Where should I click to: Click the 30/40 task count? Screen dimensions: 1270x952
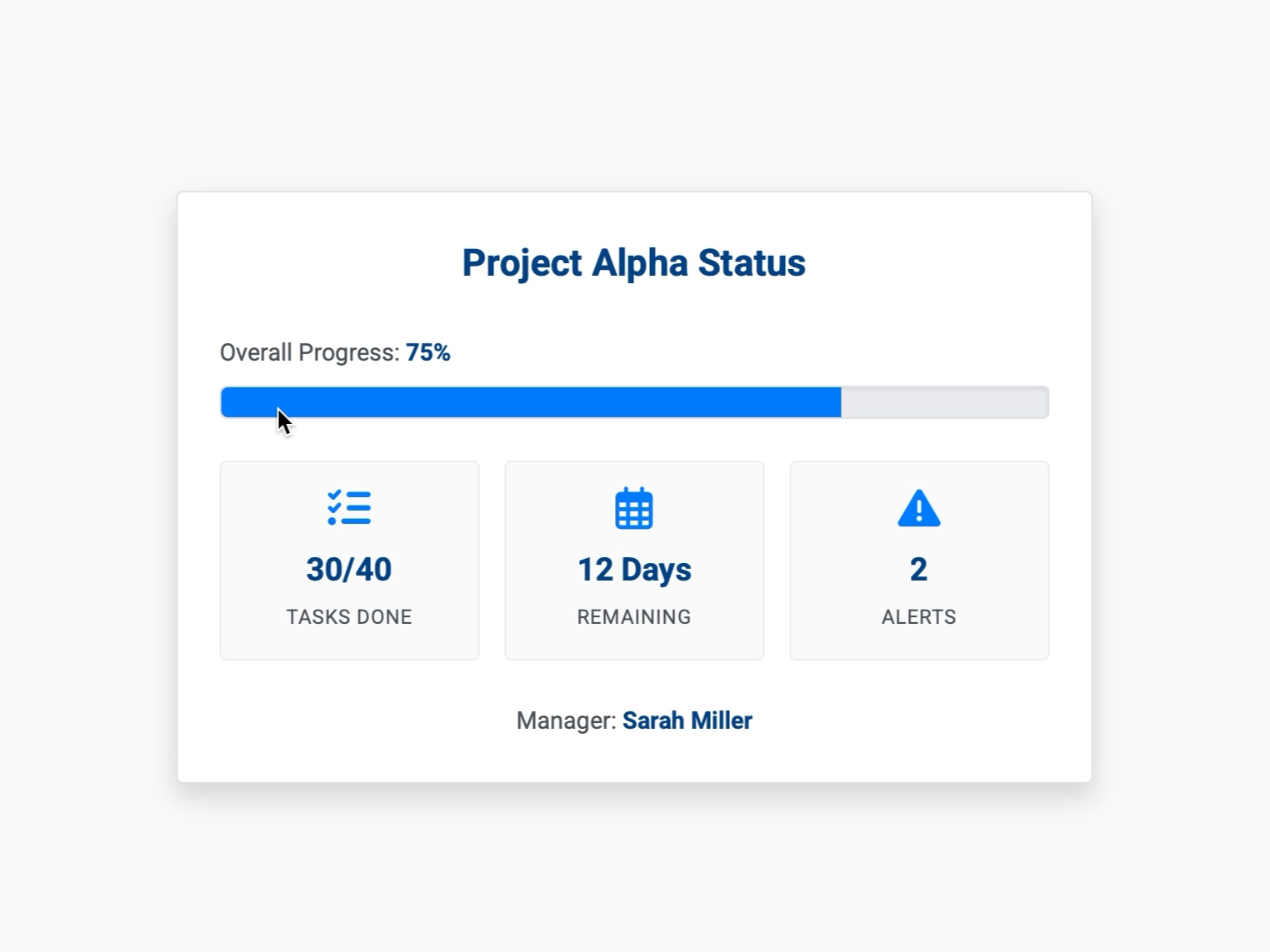click(x=349, y=569)
